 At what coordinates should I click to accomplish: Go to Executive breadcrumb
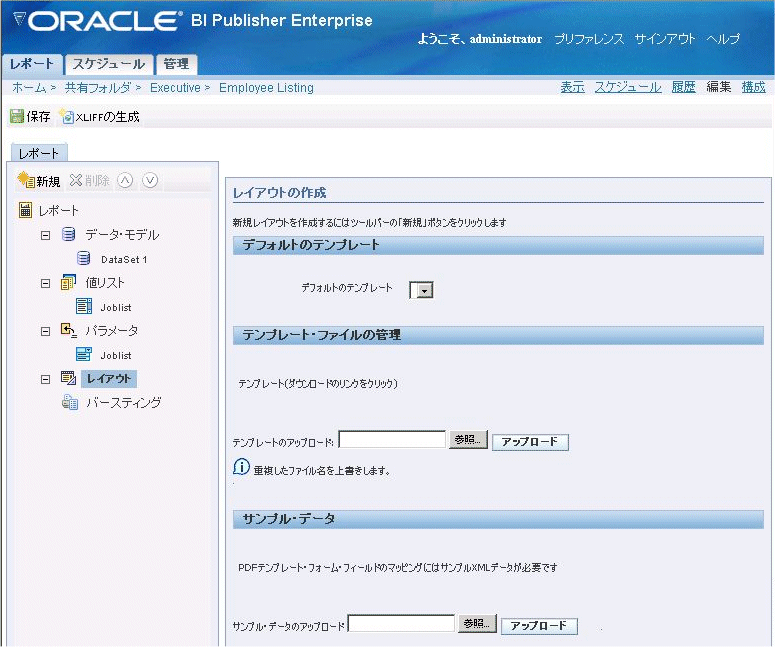[x=175, y=88]
